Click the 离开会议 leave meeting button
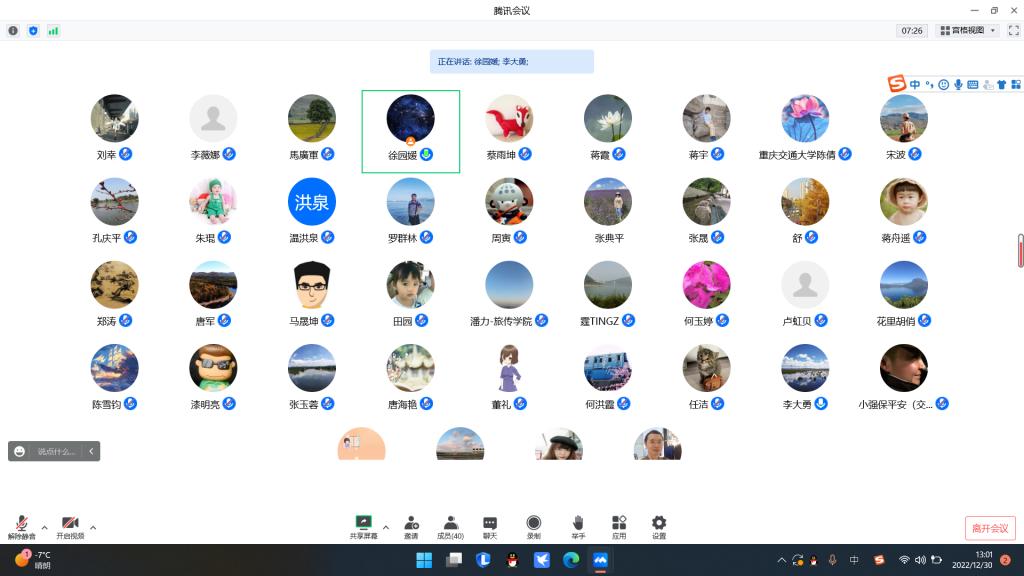Screen dimensions: 1024x576 990,528
